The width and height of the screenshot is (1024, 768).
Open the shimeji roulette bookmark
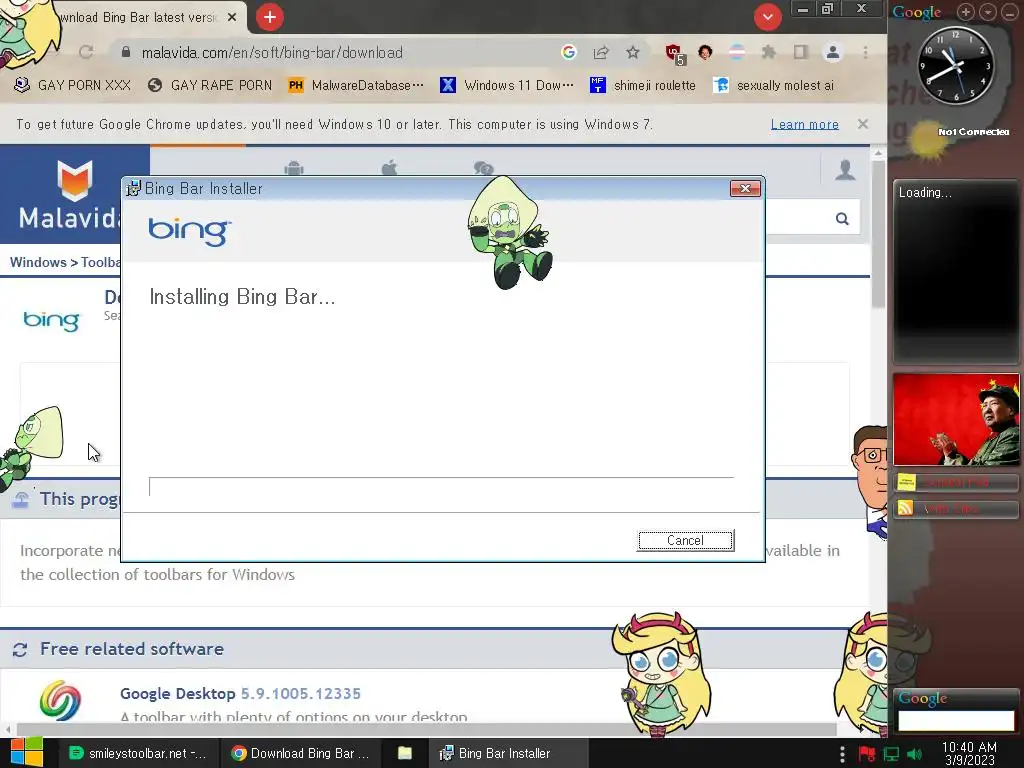[x=643, y=86]
